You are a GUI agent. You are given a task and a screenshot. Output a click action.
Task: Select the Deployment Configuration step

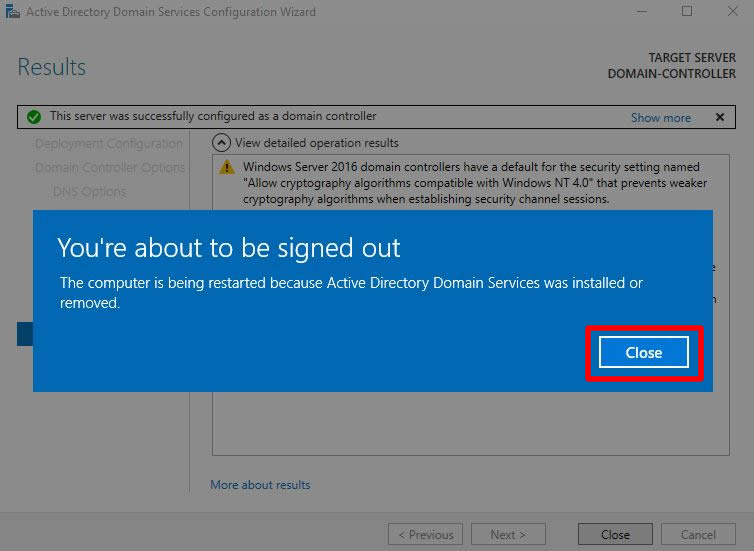click(x=108, y=143)
